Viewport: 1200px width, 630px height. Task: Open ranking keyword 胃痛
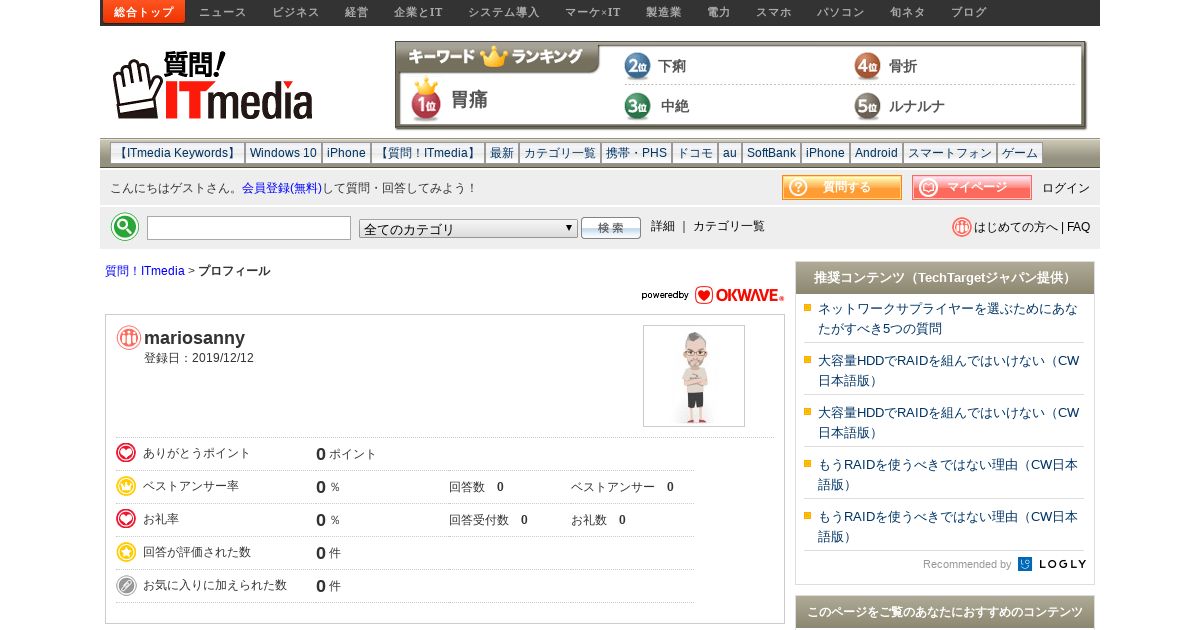(x=469, y=99)
